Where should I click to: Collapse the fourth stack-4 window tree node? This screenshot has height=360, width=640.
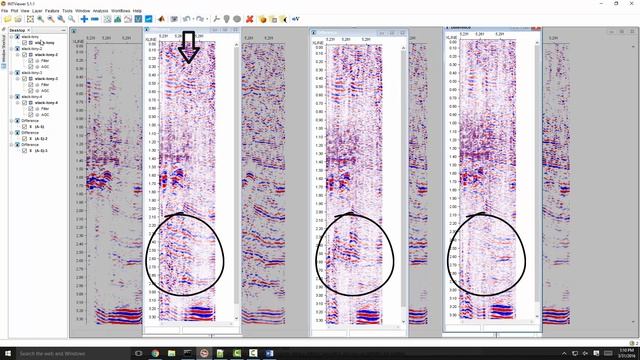point(11,97)
